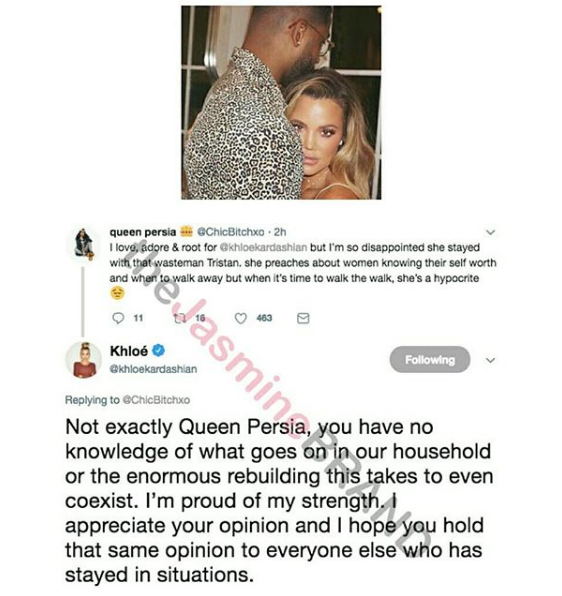Like the tweet with heart icon
The image size is (562, 596).
pos(241,318)
